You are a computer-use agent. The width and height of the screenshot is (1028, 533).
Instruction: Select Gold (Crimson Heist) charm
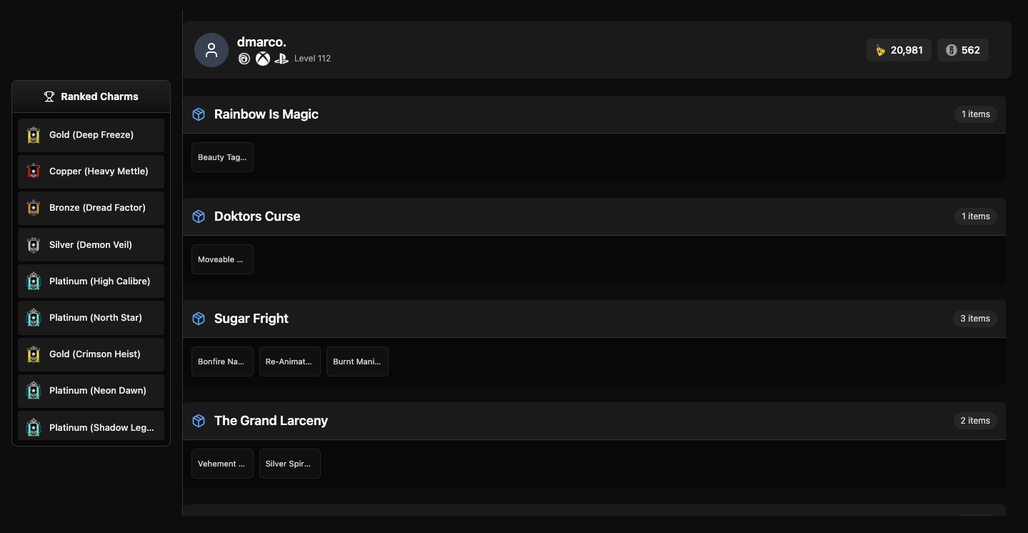(91, 354)
